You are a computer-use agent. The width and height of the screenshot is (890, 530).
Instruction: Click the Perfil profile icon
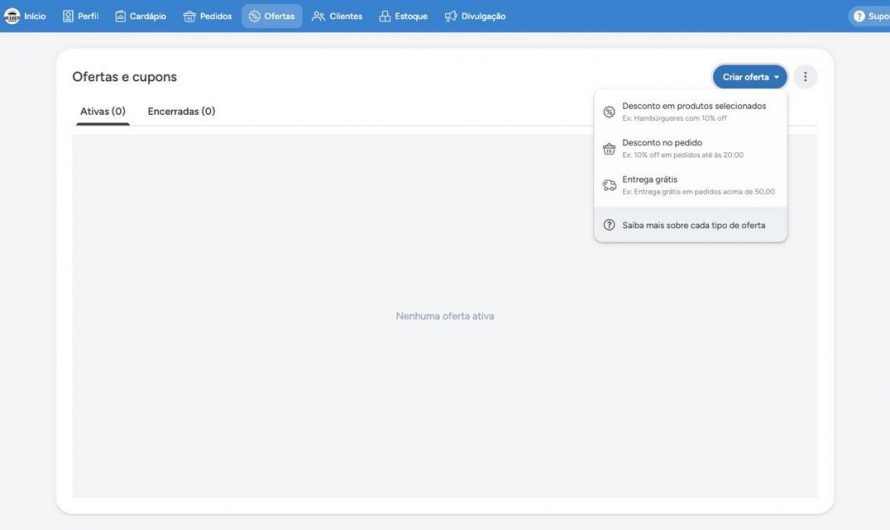tap(68, 16)
